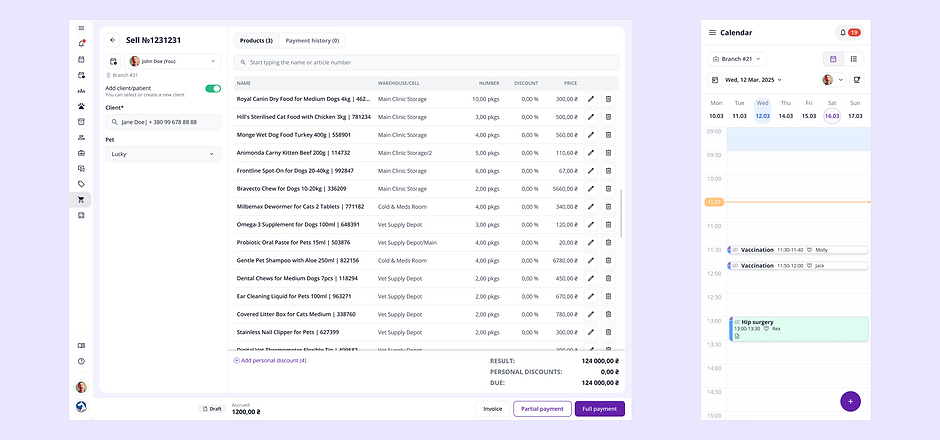Edit Bravecto Chew for Dogs row
Image resolution: width=940 pixels, height=440 pixels.
tap(590, 189)
